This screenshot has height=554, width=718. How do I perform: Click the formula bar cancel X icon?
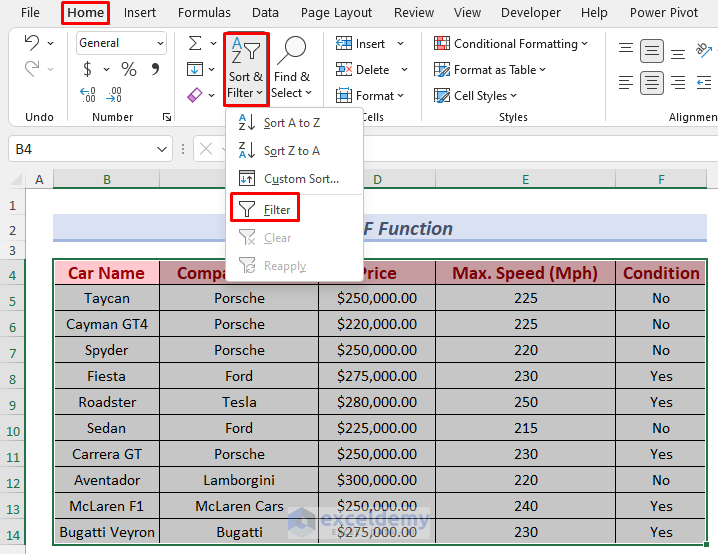point(206,149)
